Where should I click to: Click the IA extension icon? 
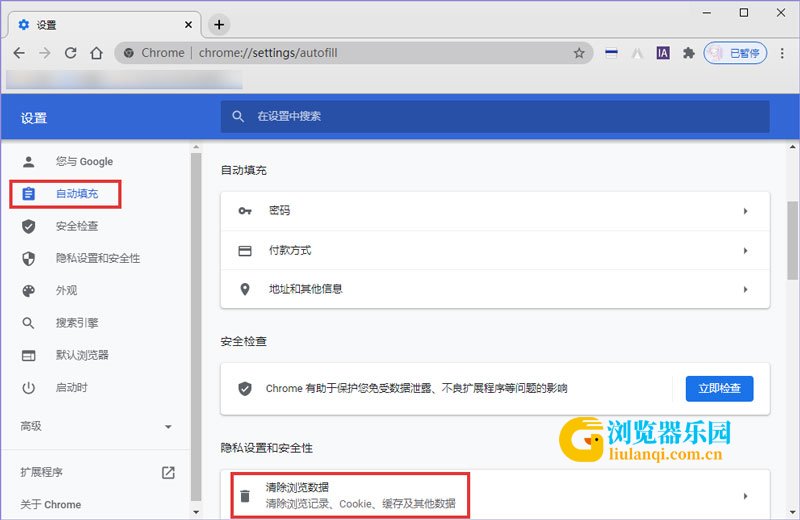(663, 53)
